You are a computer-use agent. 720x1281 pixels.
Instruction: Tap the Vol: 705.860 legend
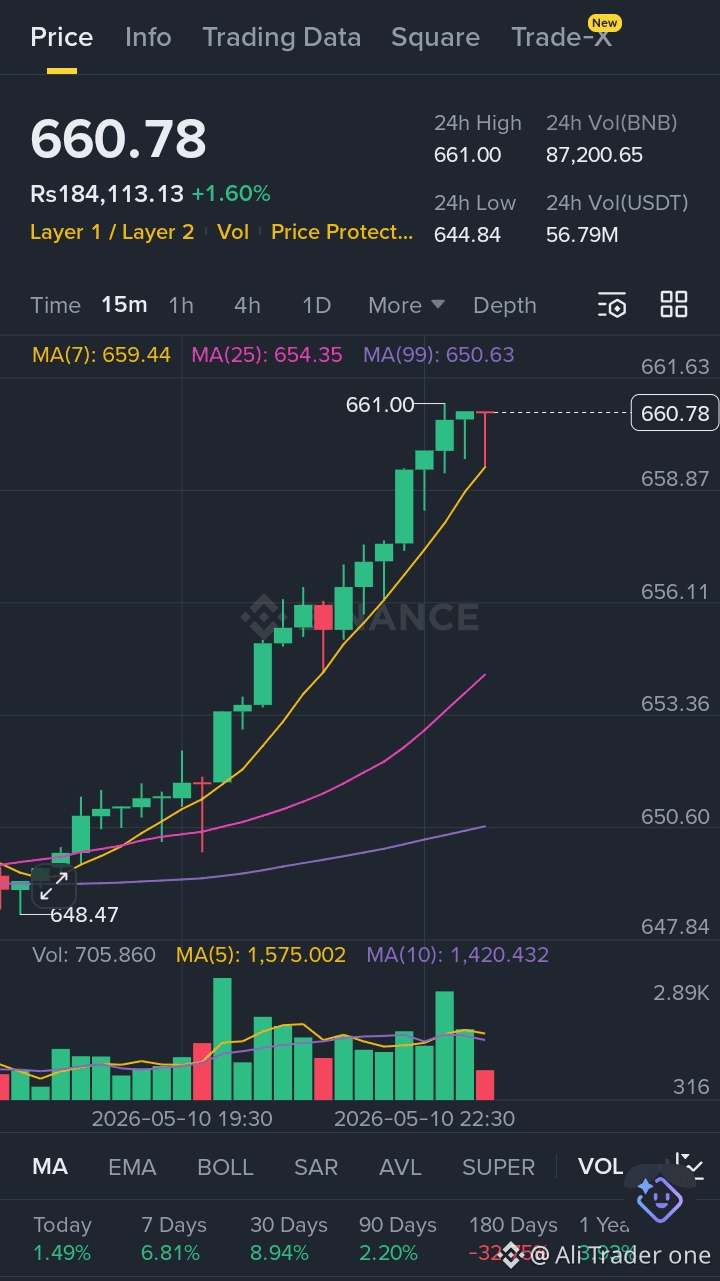pyautogui.click(x=94, y=955)
